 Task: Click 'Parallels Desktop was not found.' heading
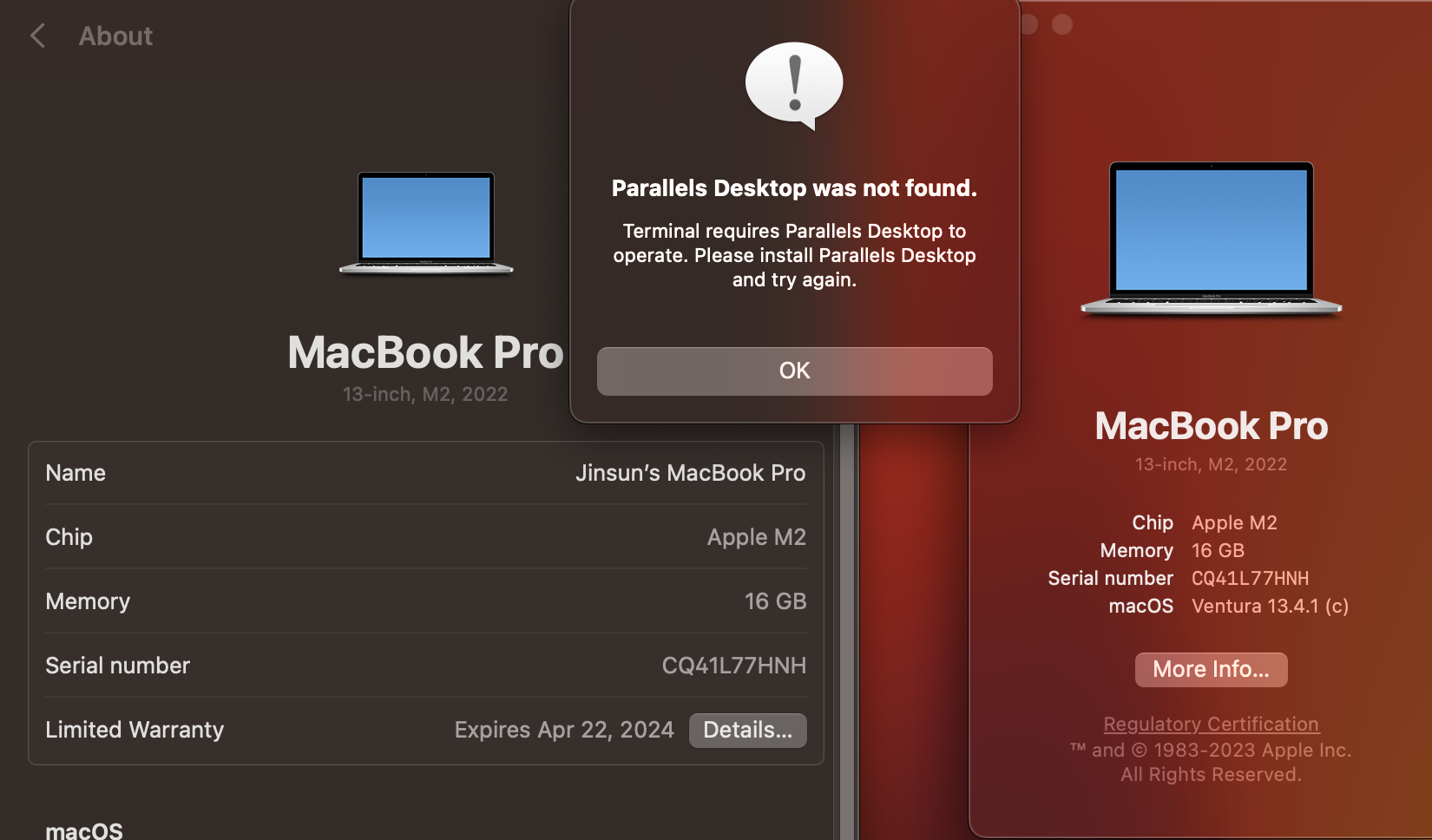(x=794, y=188)
